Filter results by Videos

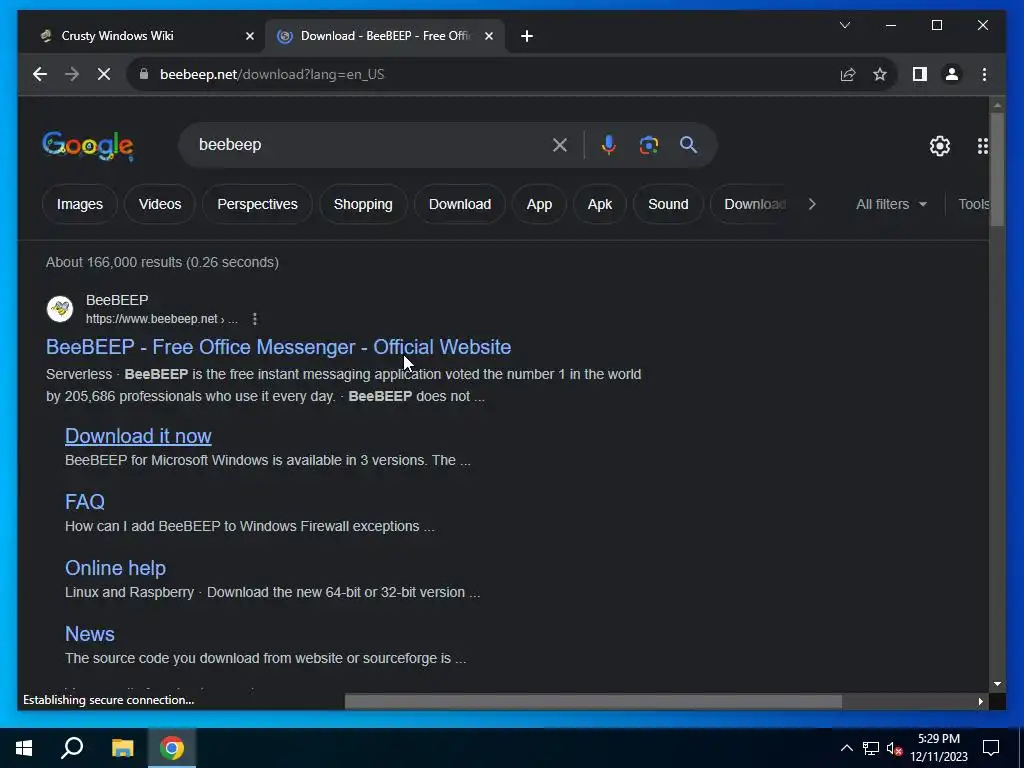(x=160, y=204)
